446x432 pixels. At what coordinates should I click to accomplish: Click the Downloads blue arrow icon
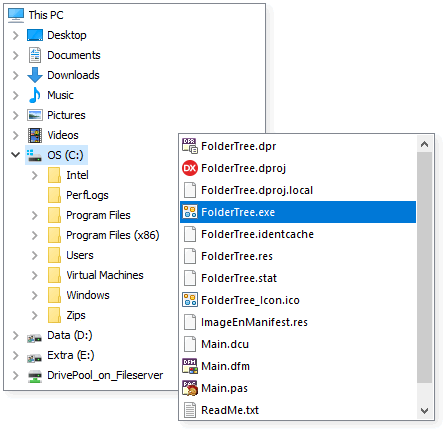tap(35, 75)
